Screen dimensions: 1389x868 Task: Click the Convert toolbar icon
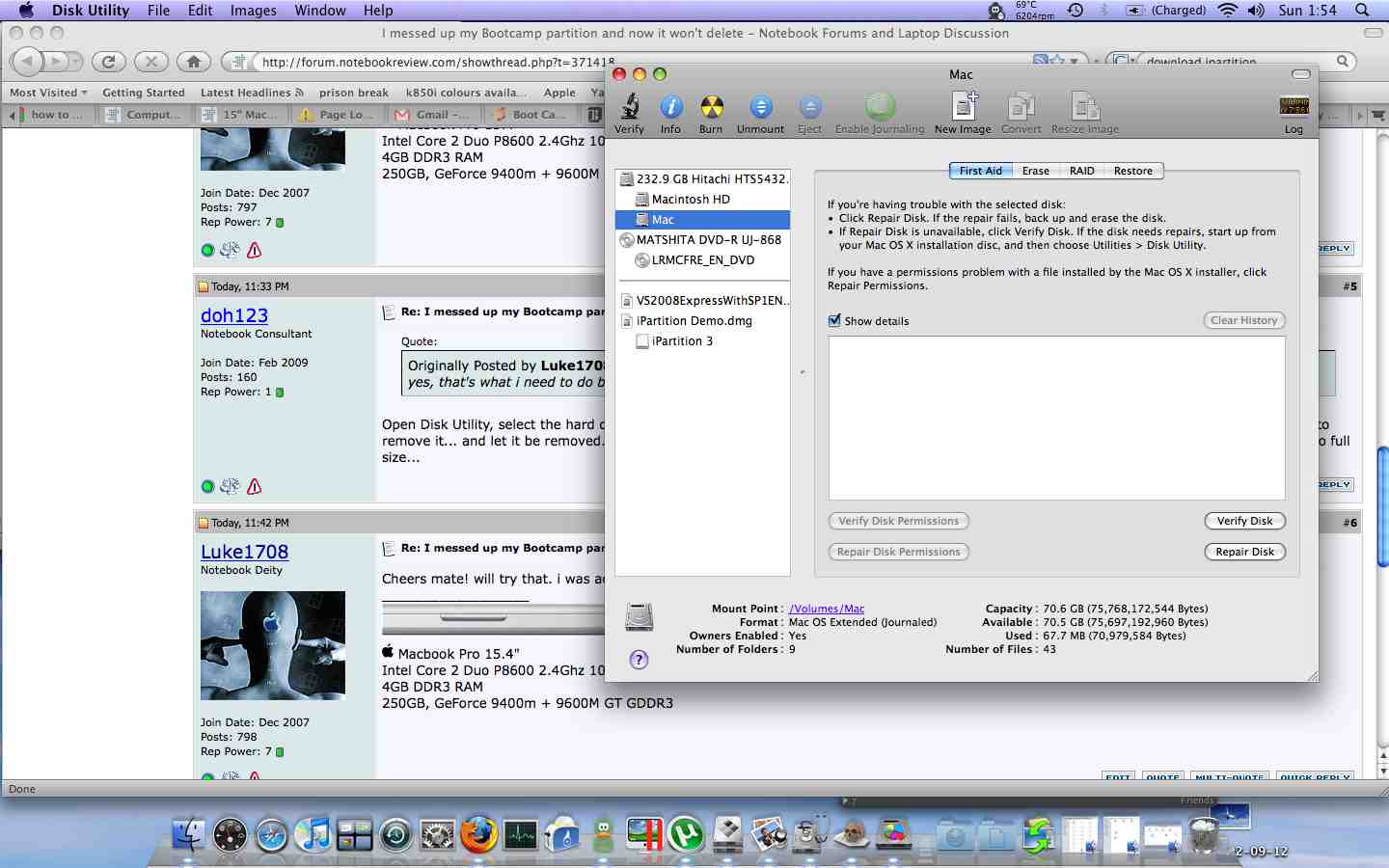(x=1021, y=106)
